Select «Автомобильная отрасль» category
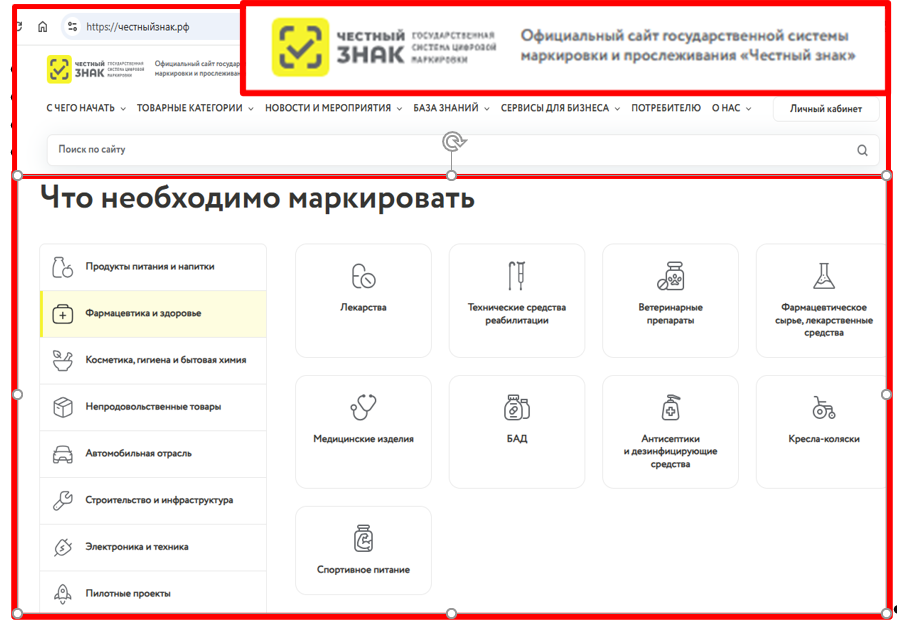Viewport: 897px width, 620px height. (x=153, y=454)
